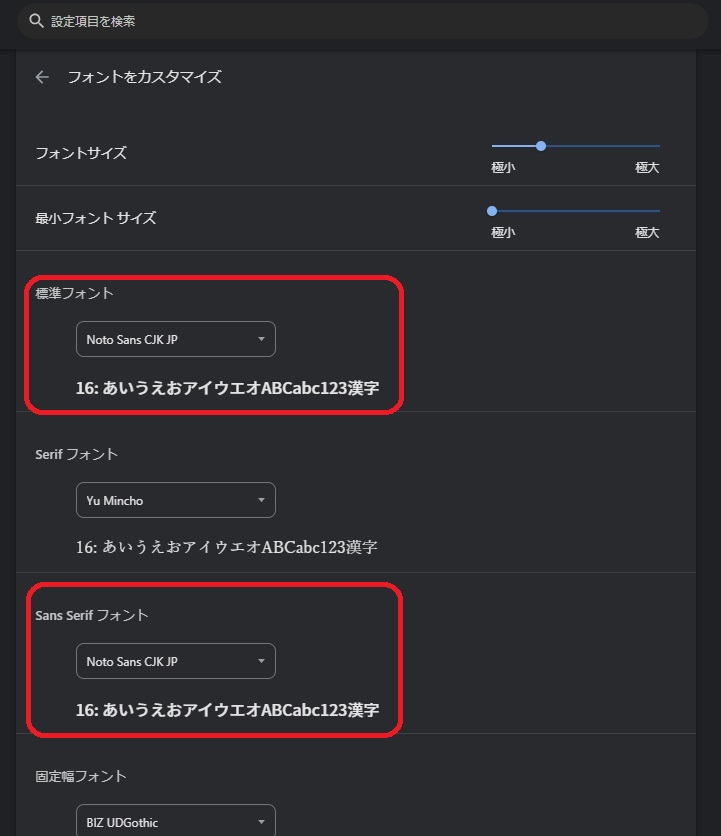Click the Sans Serif フォント section label
The height and width of the screenshot is (836, 721).
pos(92,615)
